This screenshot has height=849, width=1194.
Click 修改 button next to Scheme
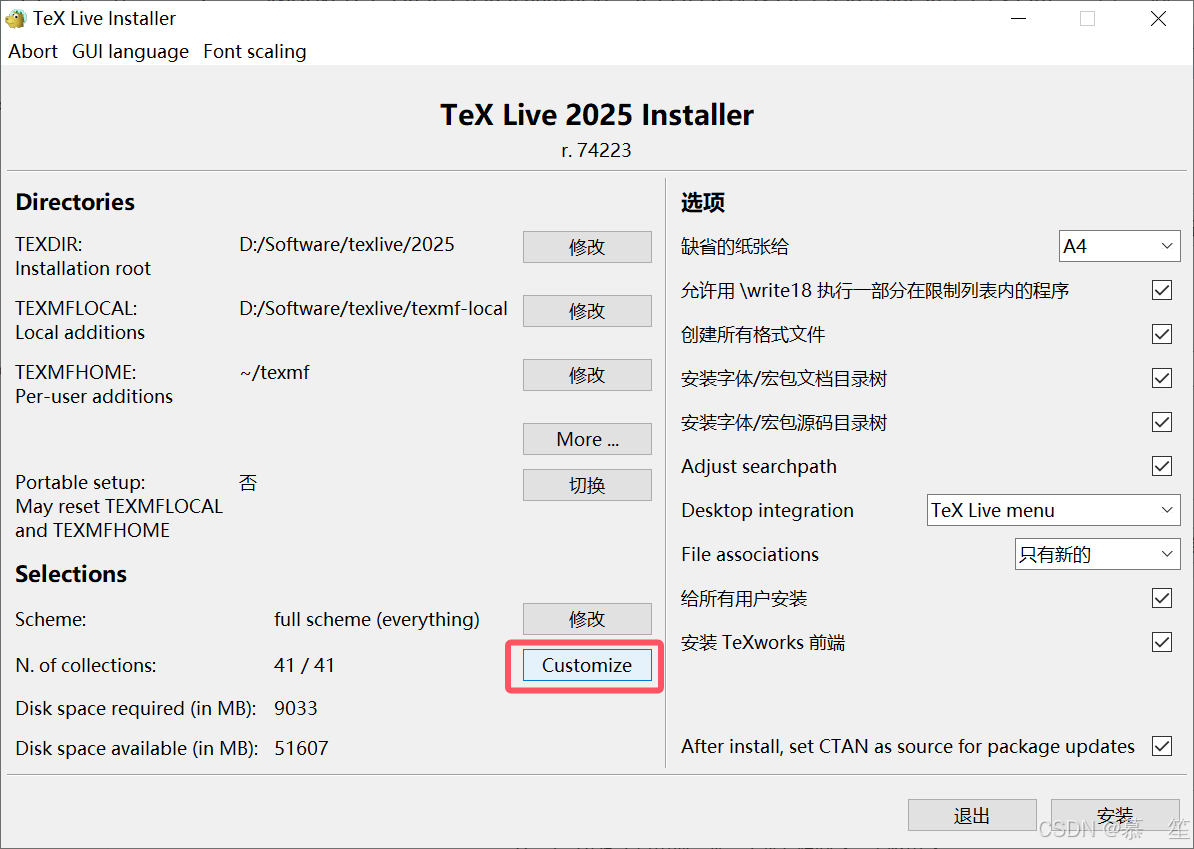point(587,619)
